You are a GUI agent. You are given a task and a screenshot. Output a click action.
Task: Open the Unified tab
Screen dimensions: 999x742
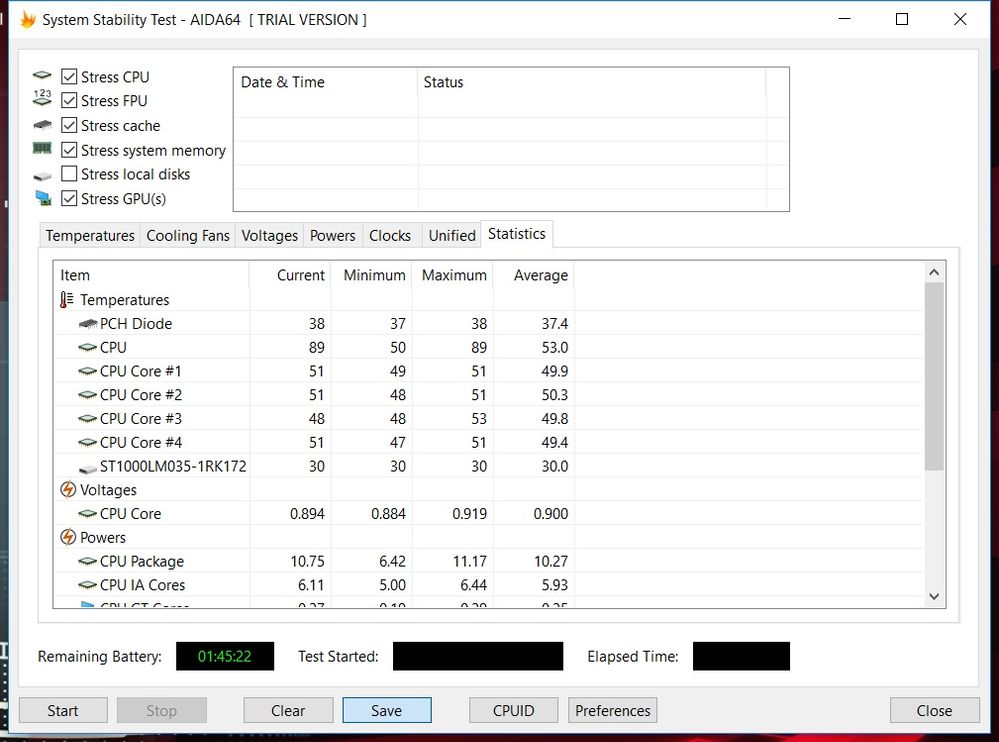452,236
